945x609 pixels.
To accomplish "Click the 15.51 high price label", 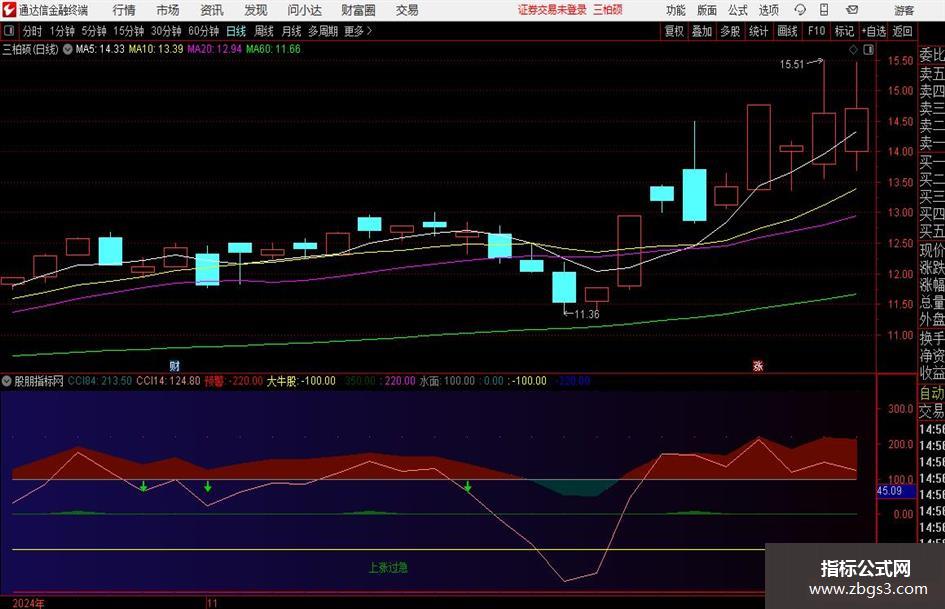I will [x=792, y=64].
